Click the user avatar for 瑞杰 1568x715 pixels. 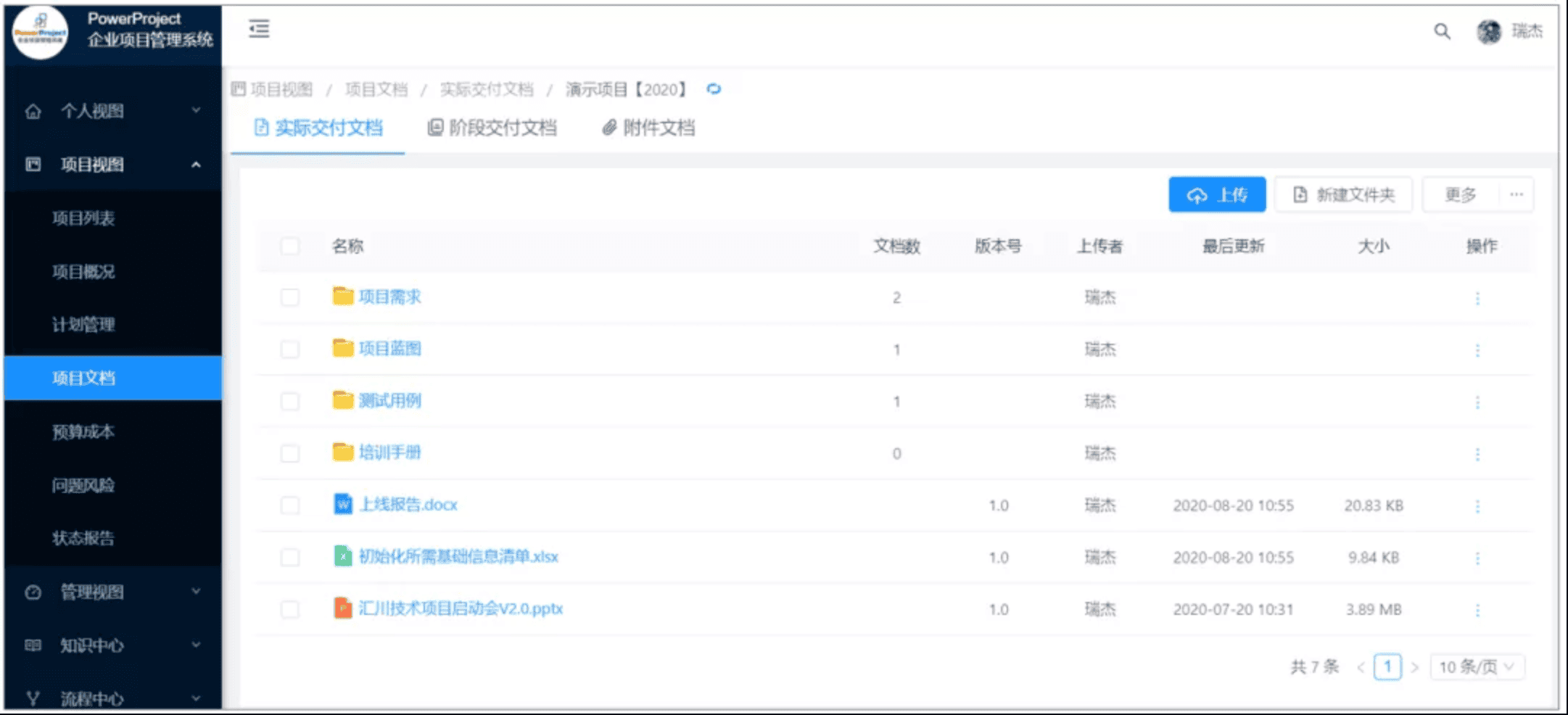click(1489, 31)
